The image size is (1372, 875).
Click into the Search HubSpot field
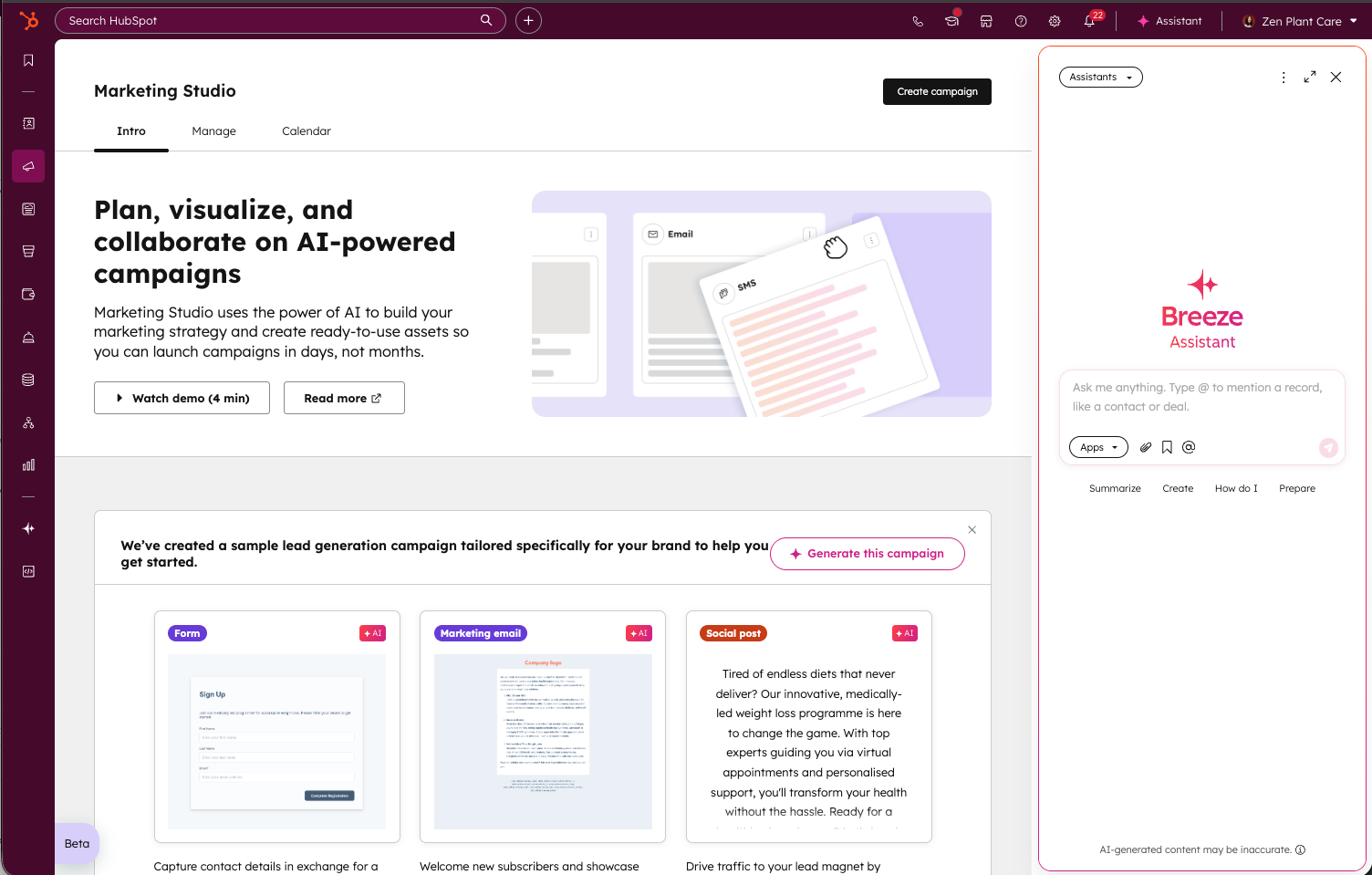(x=280, y=20)
